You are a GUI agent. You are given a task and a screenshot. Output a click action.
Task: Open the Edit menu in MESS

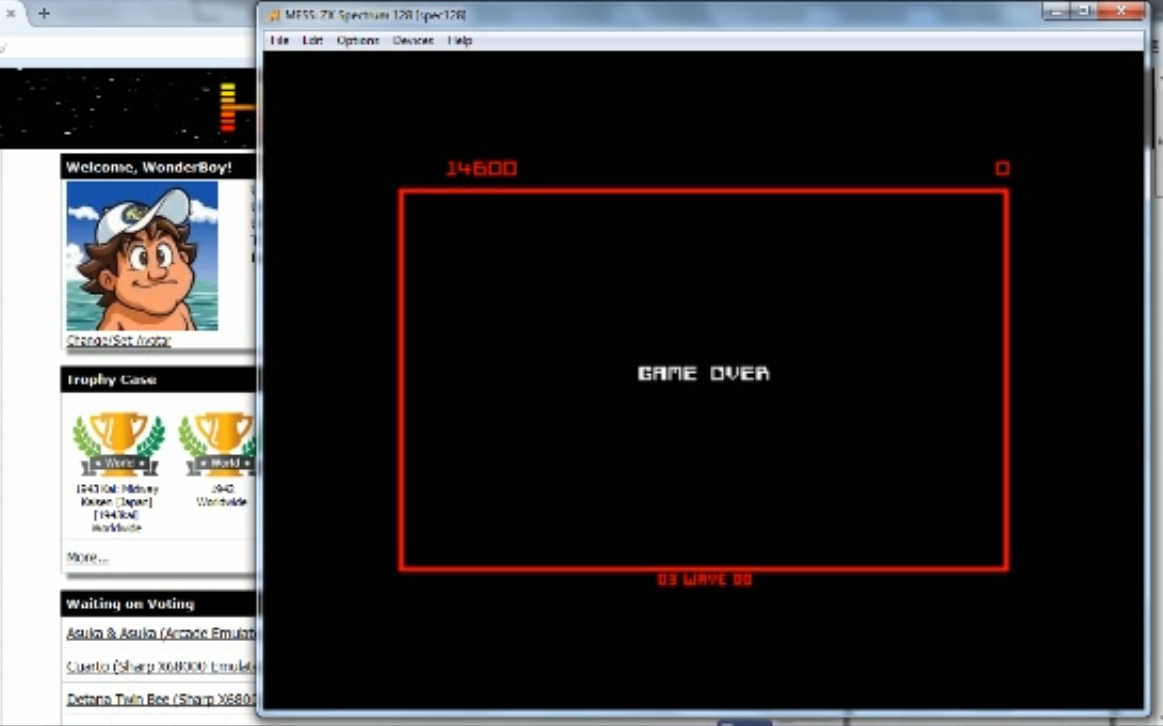313,41
